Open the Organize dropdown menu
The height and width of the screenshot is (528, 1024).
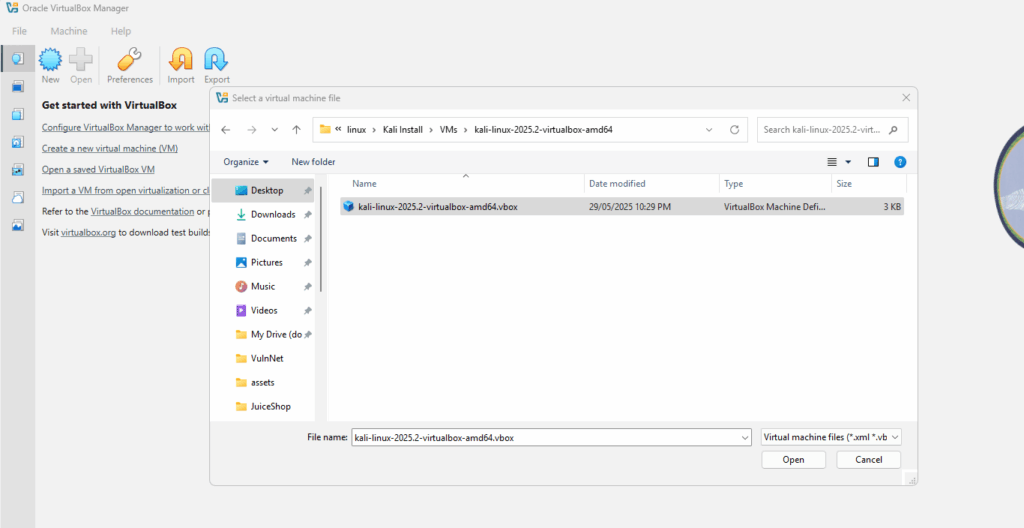point(246,162)
